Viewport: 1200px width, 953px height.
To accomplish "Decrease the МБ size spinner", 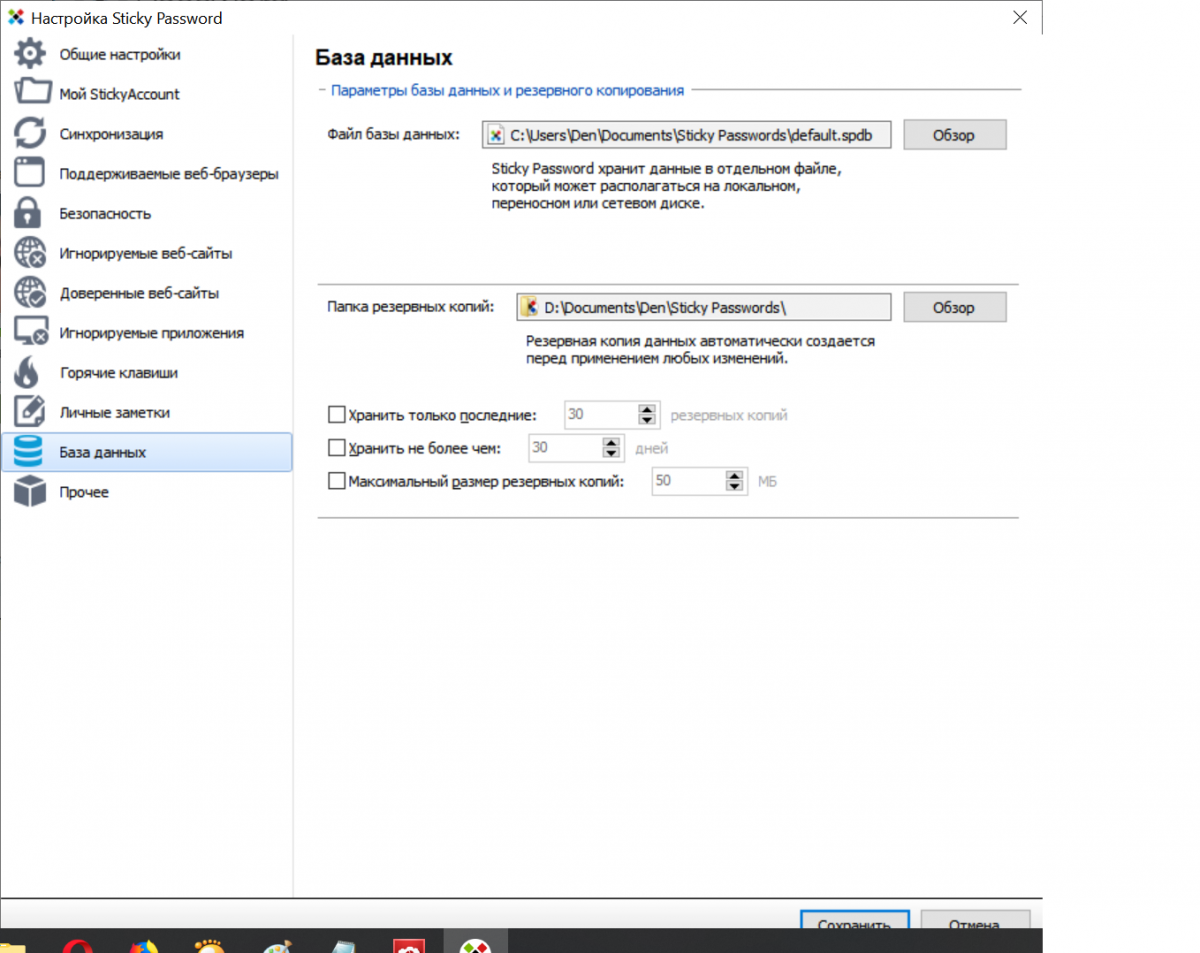I will click(x=736, y=487).
